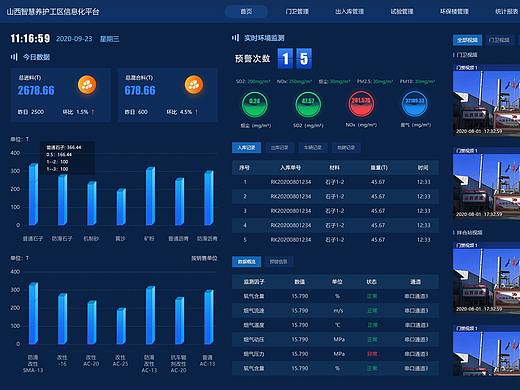Switch to 出入库管理 in top navigation
The width and height of the screenshot is (520, 390).
coord(349,12)
